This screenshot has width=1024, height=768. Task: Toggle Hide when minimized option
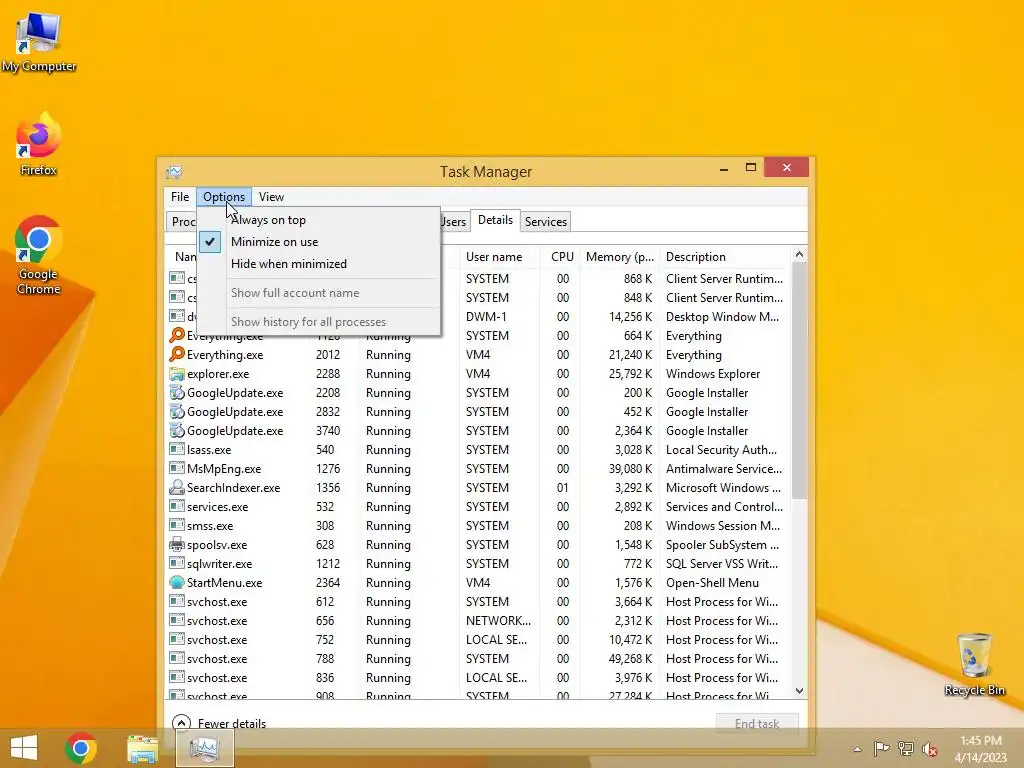[x=319, y=264]
